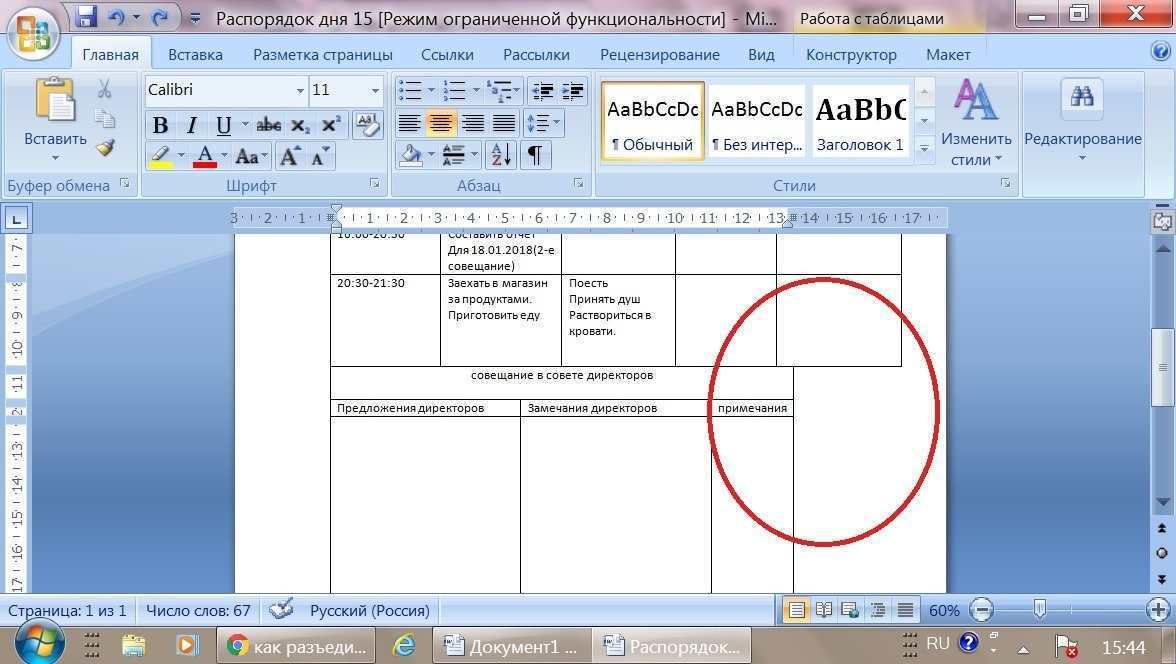Apply strikethrough formatting
This screenshot has width=1176, height=664.
point(268,124)
